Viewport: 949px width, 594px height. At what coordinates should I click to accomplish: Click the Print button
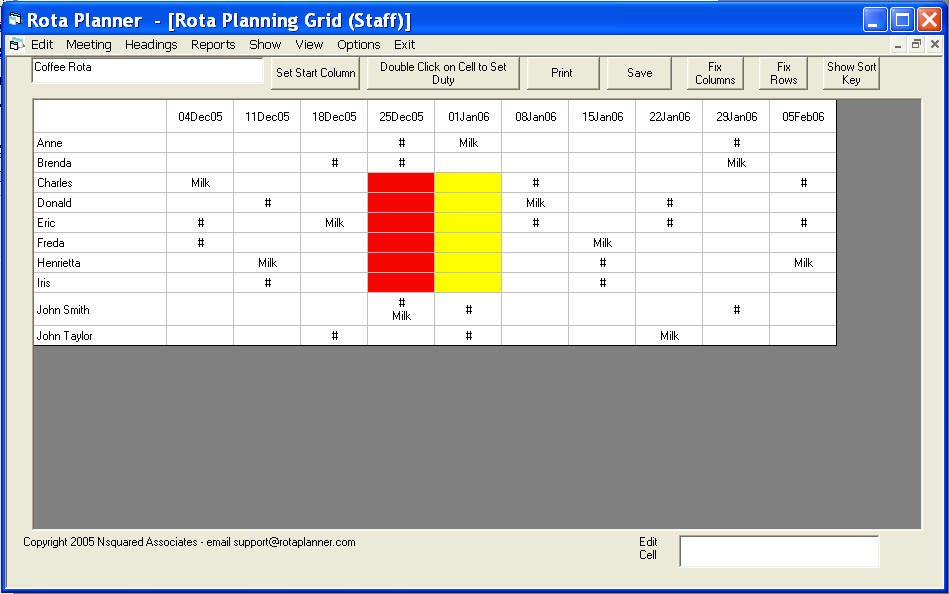[562, 73]
